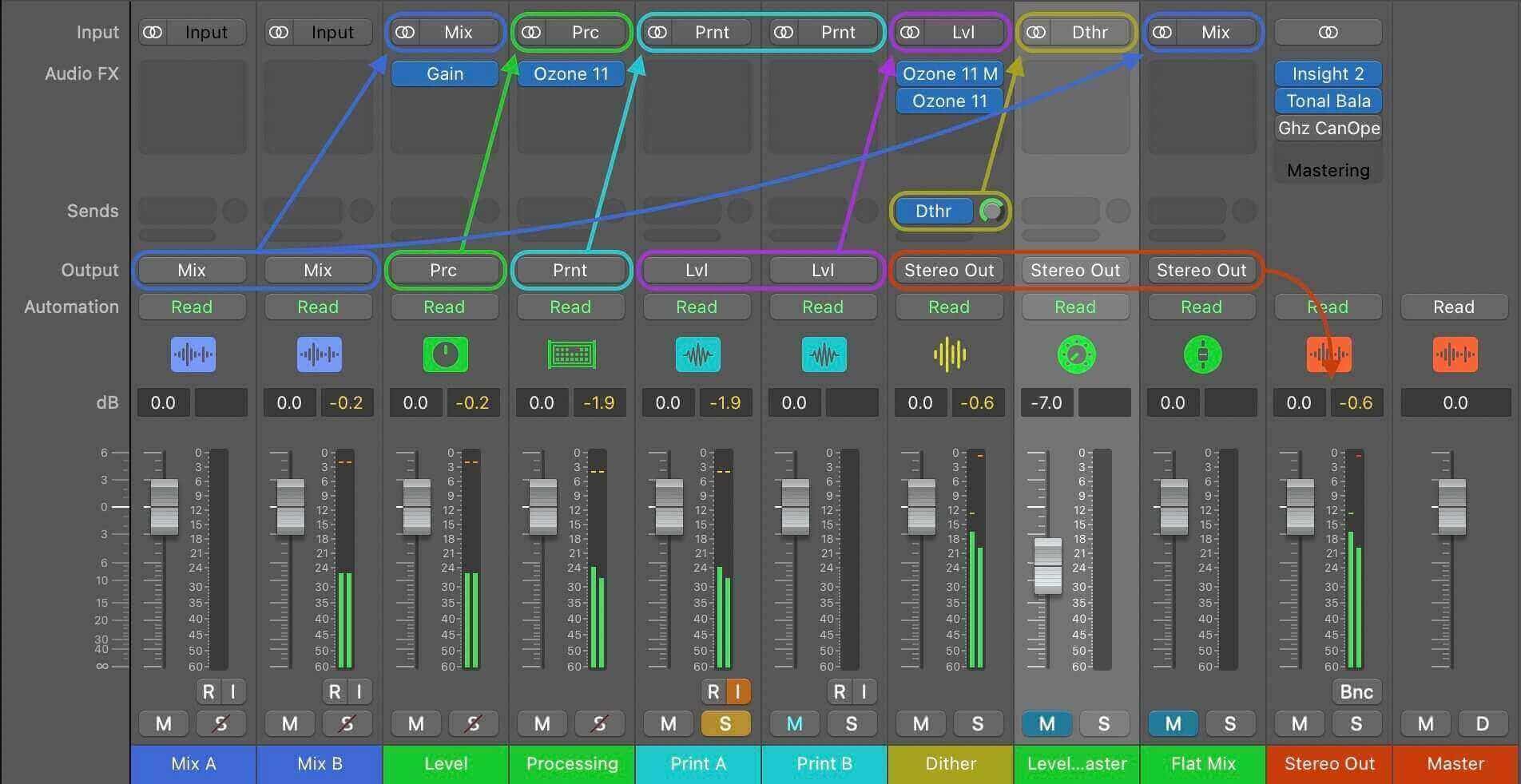Viewport: 1521px width, 784px height.
Task: Open Ozone 11 M plug-in on Dither channel
Action: (x=949, y=74)
